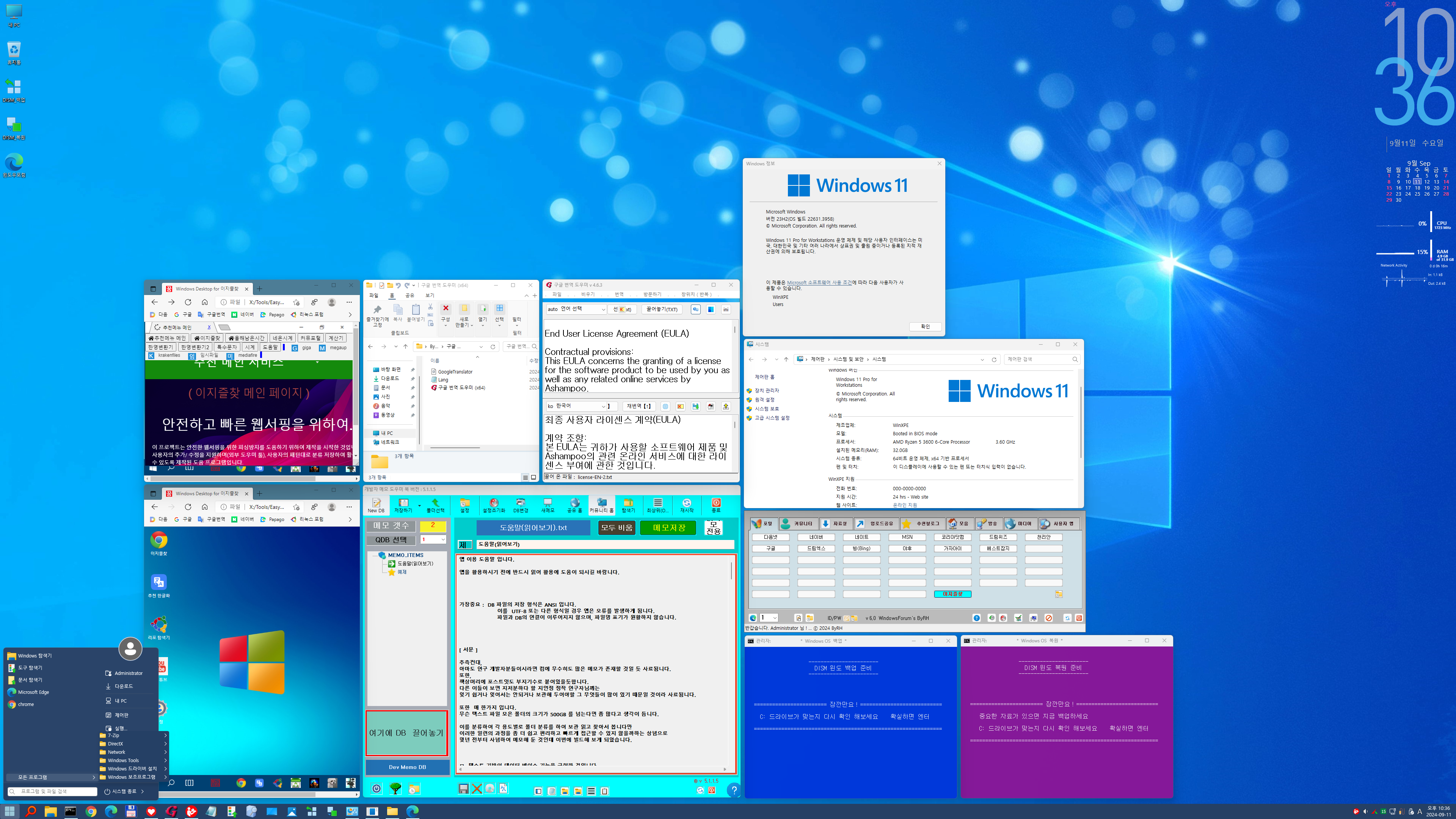Open 장치 관리자 link in 시스템 window
Screen dimensions: 1456x819
coord(767,391)
